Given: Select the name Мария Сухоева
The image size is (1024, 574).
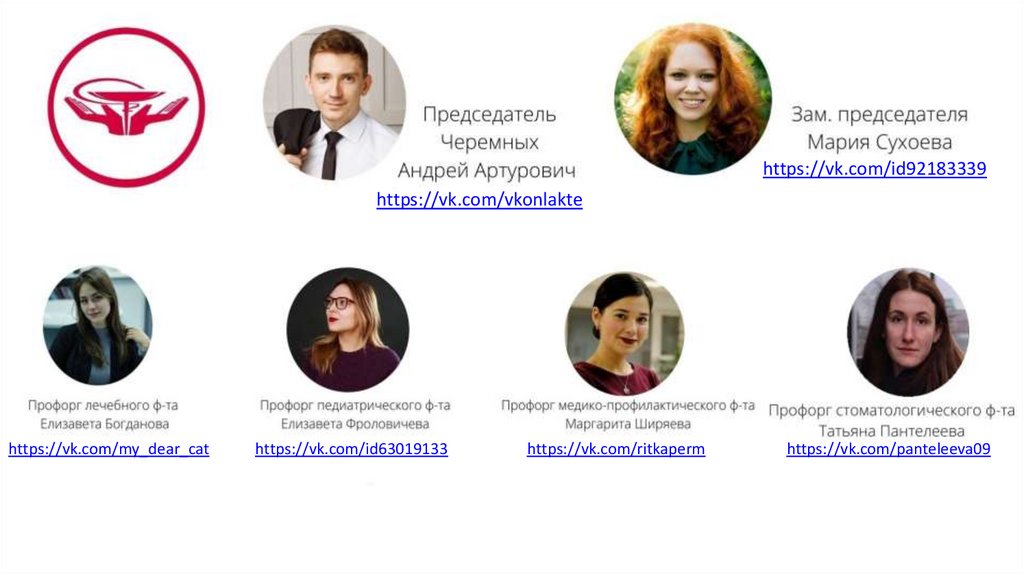Looking at the screenshot, I should coord(879,142).
